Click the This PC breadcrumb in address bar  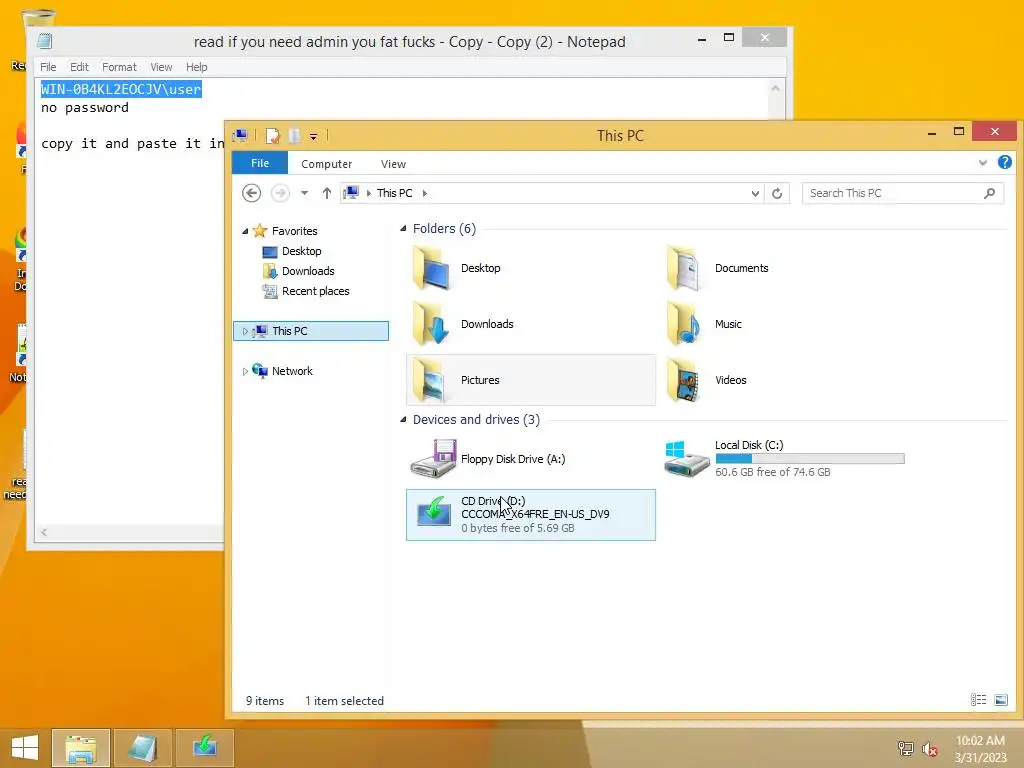394,193
